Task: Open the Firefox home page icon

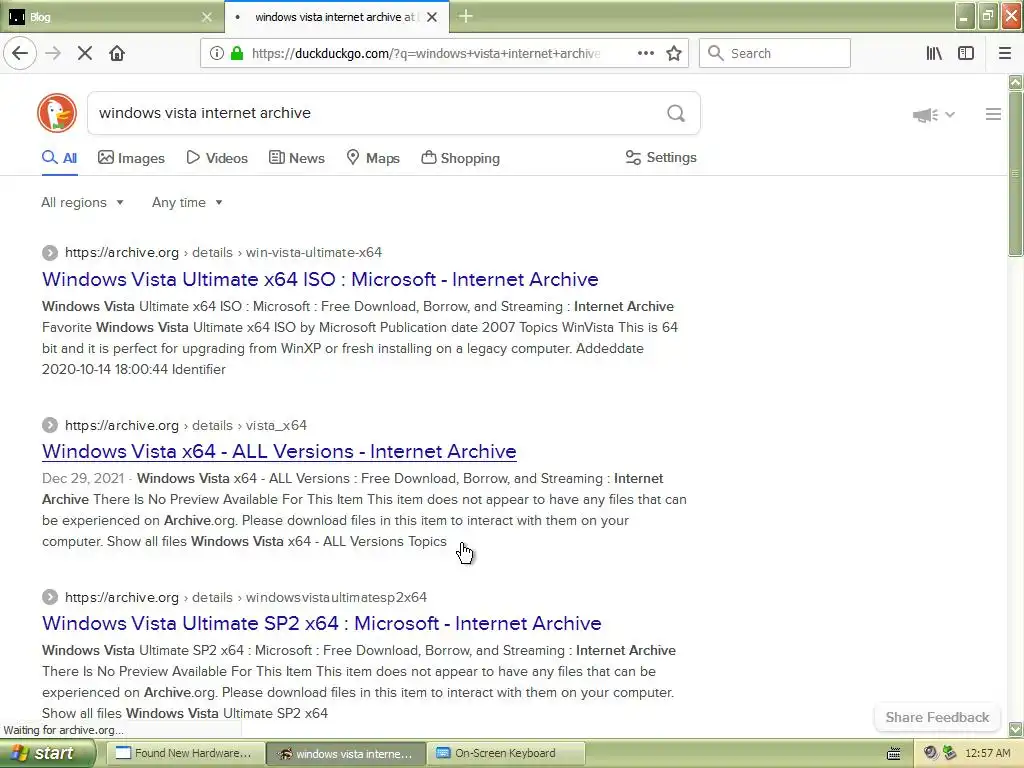Action: pos(117,54)
